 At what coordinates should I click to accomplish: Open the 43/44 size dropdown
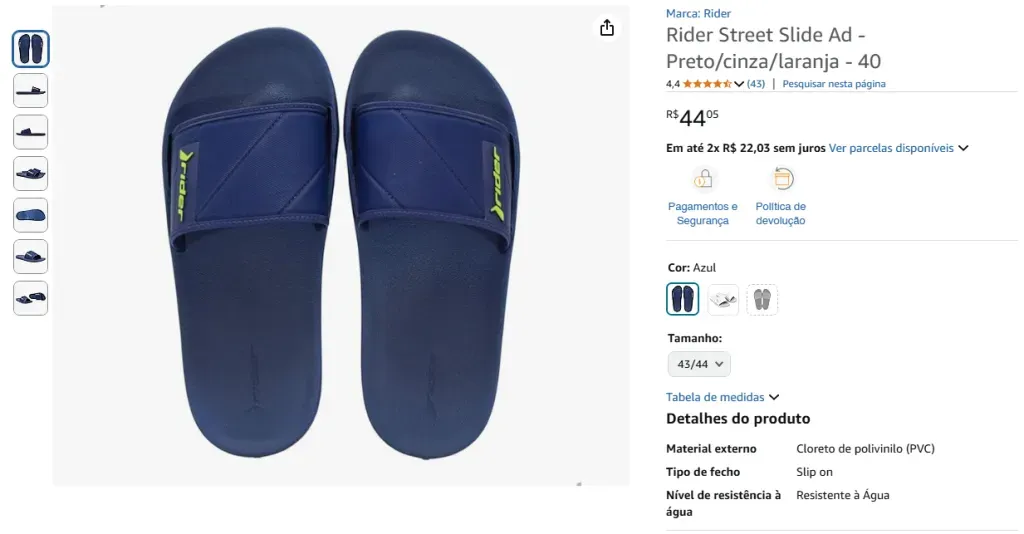pos(699,364)
